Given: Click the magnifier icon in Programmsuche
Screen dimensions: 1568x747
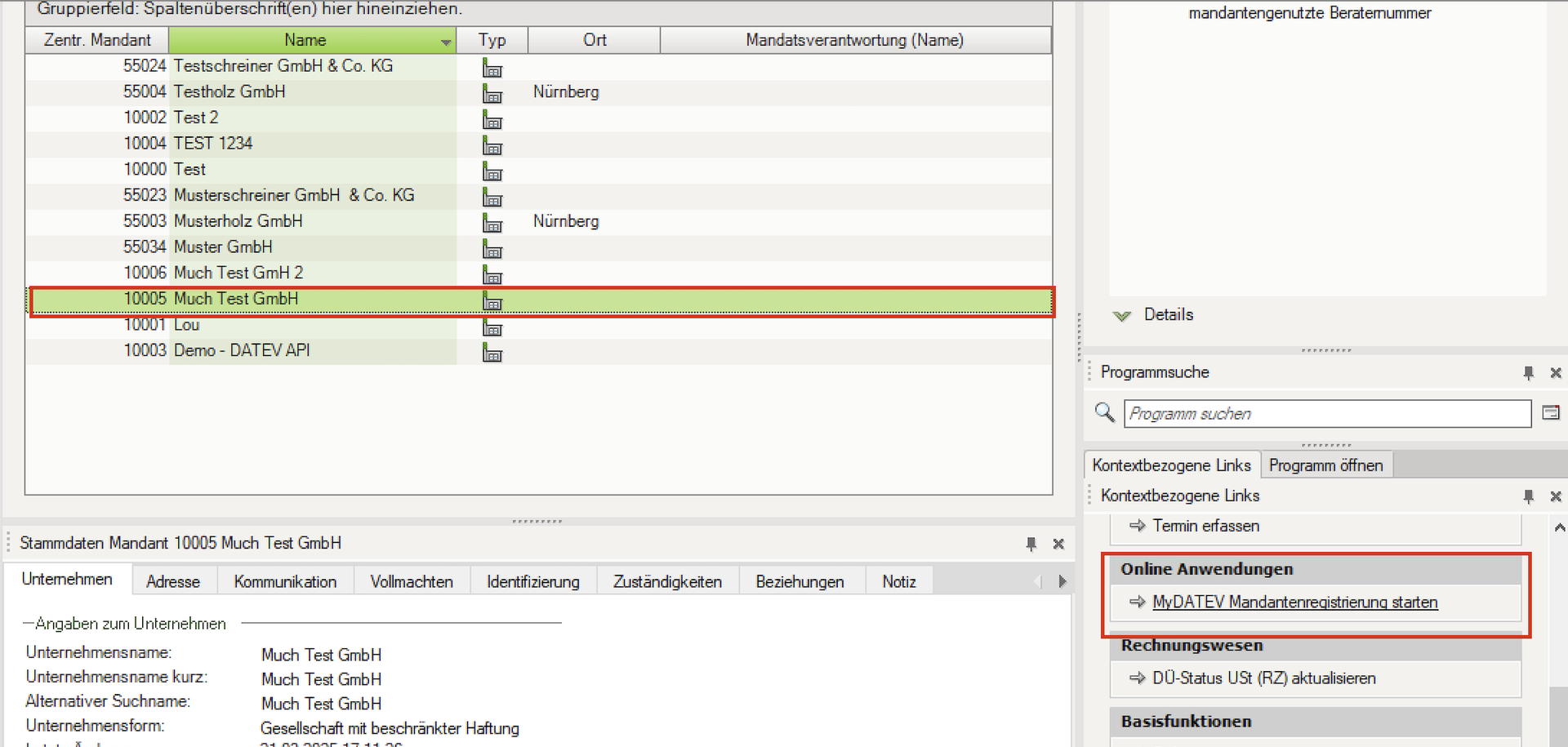Looking at the screenshot, I should point(1104,412).
